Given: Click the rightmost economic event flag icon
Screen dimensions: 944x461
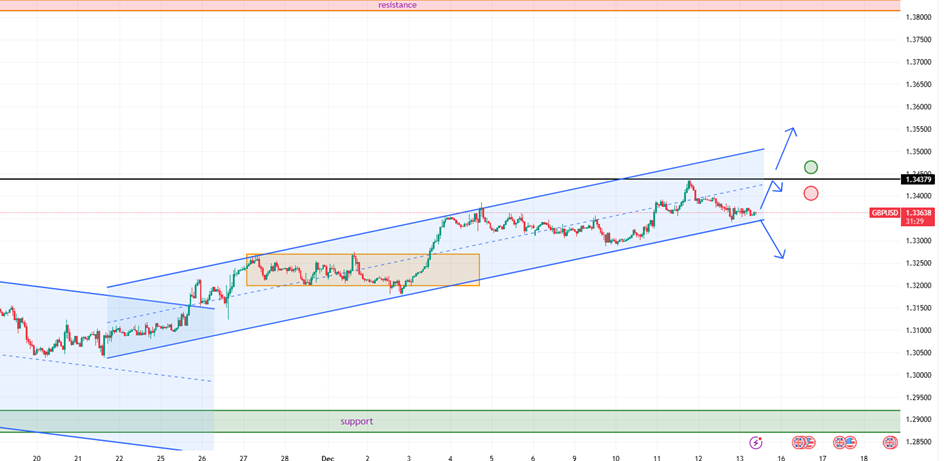Looking at the screenshot, I should 849,442.
